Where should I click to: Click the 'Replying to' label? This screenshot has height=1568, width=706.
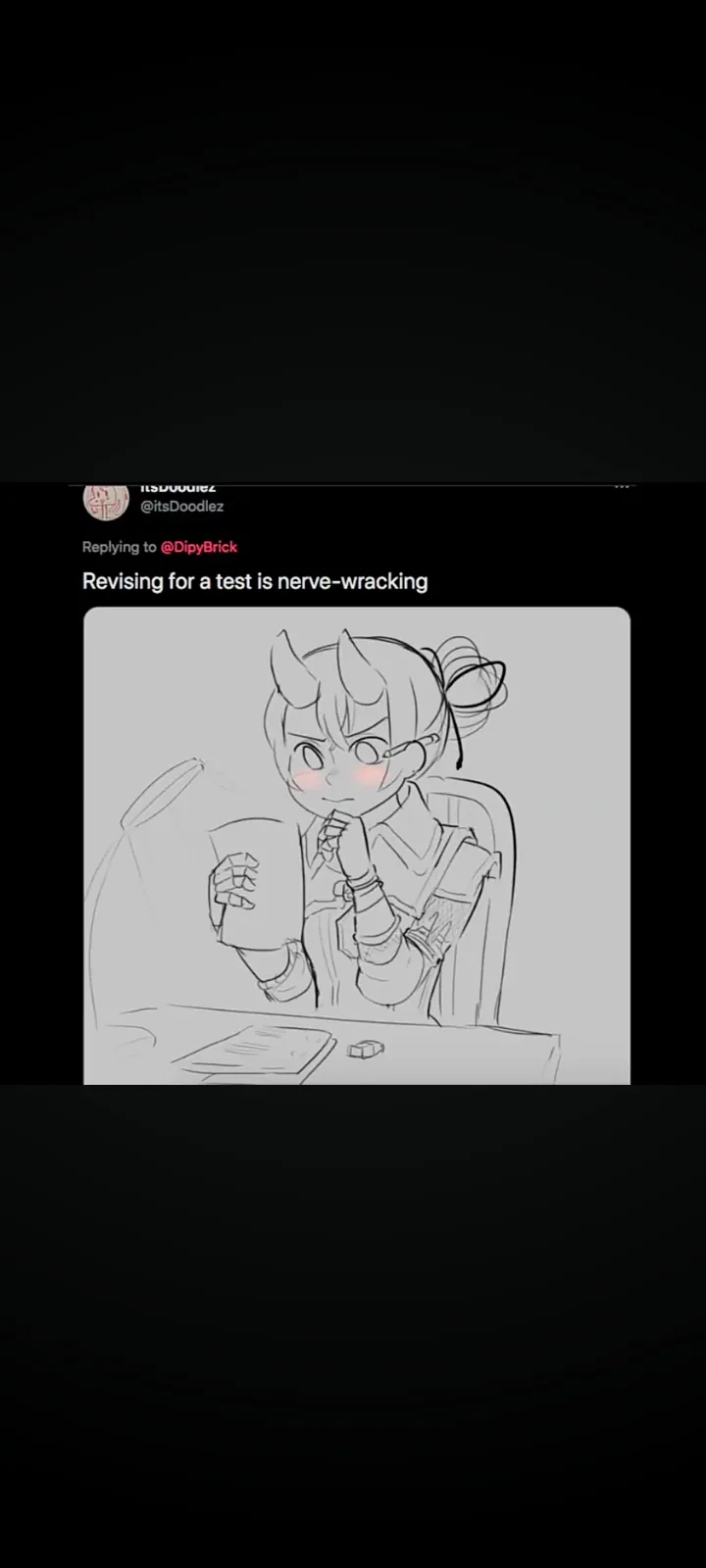119,547
